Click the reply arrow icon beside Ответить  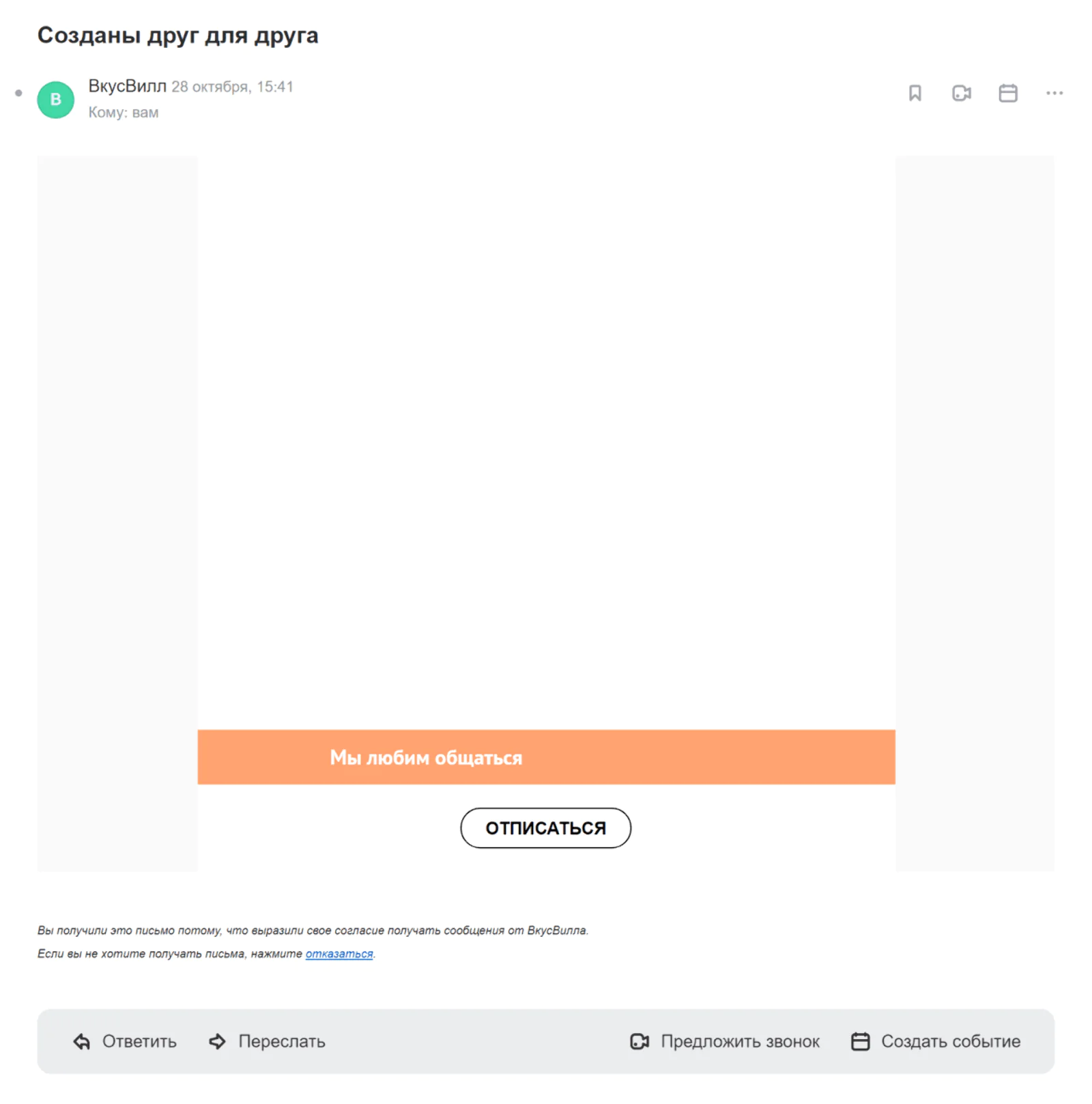(82, 1041)
